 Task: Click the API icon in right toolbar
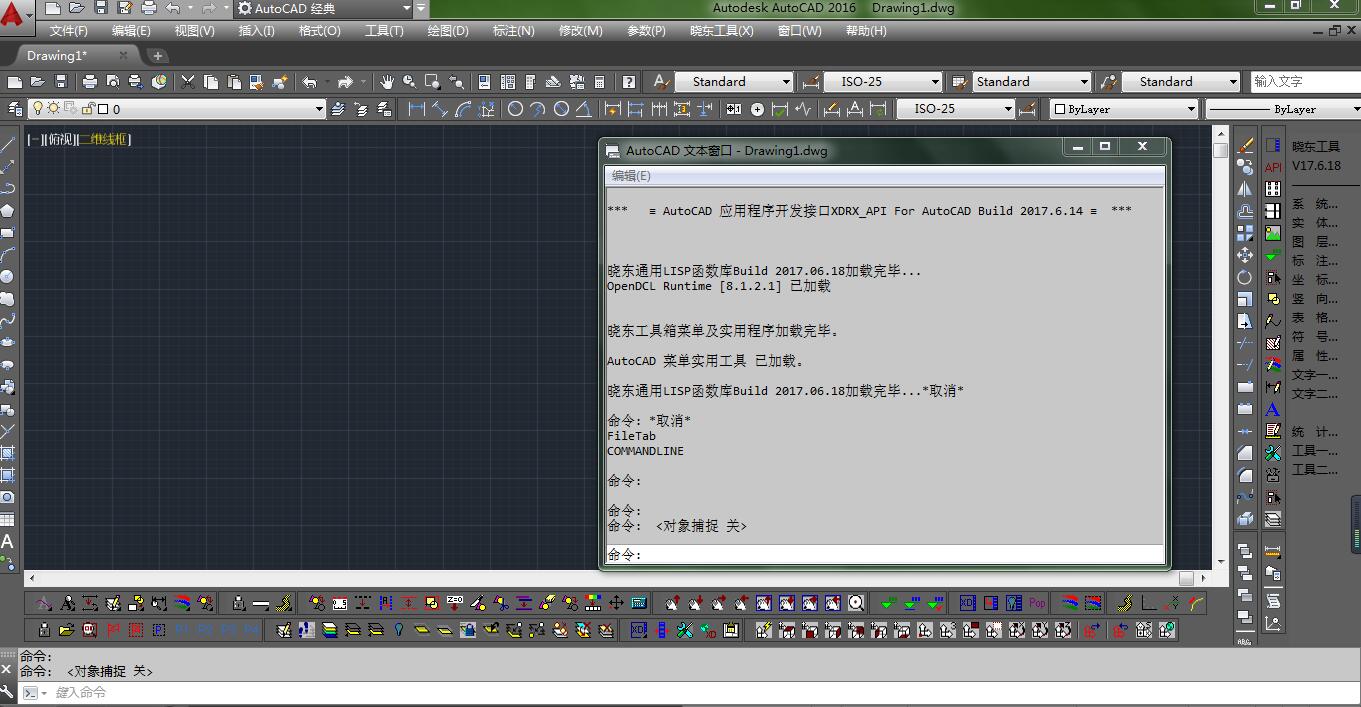coord(1273,167)
